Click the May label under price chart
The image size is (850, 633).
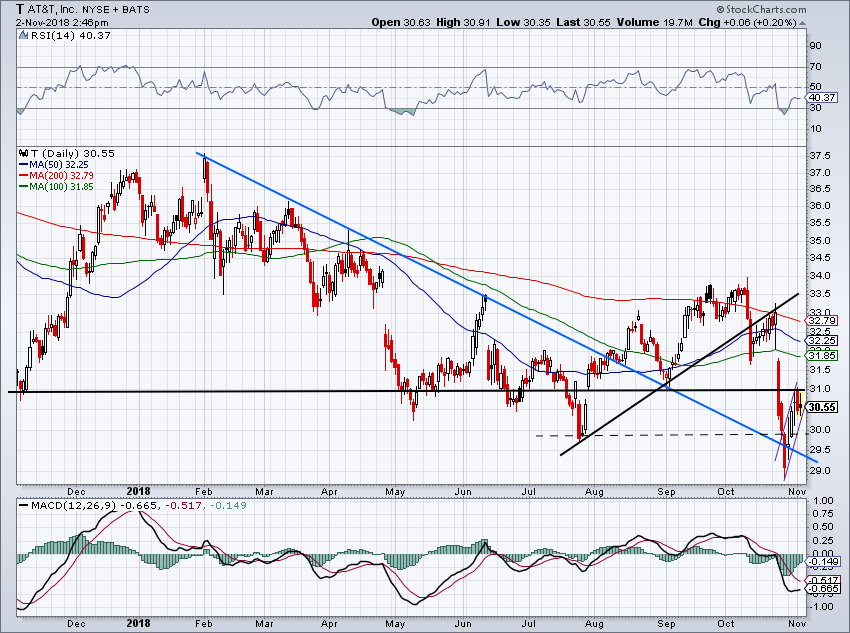click(395, 492)
